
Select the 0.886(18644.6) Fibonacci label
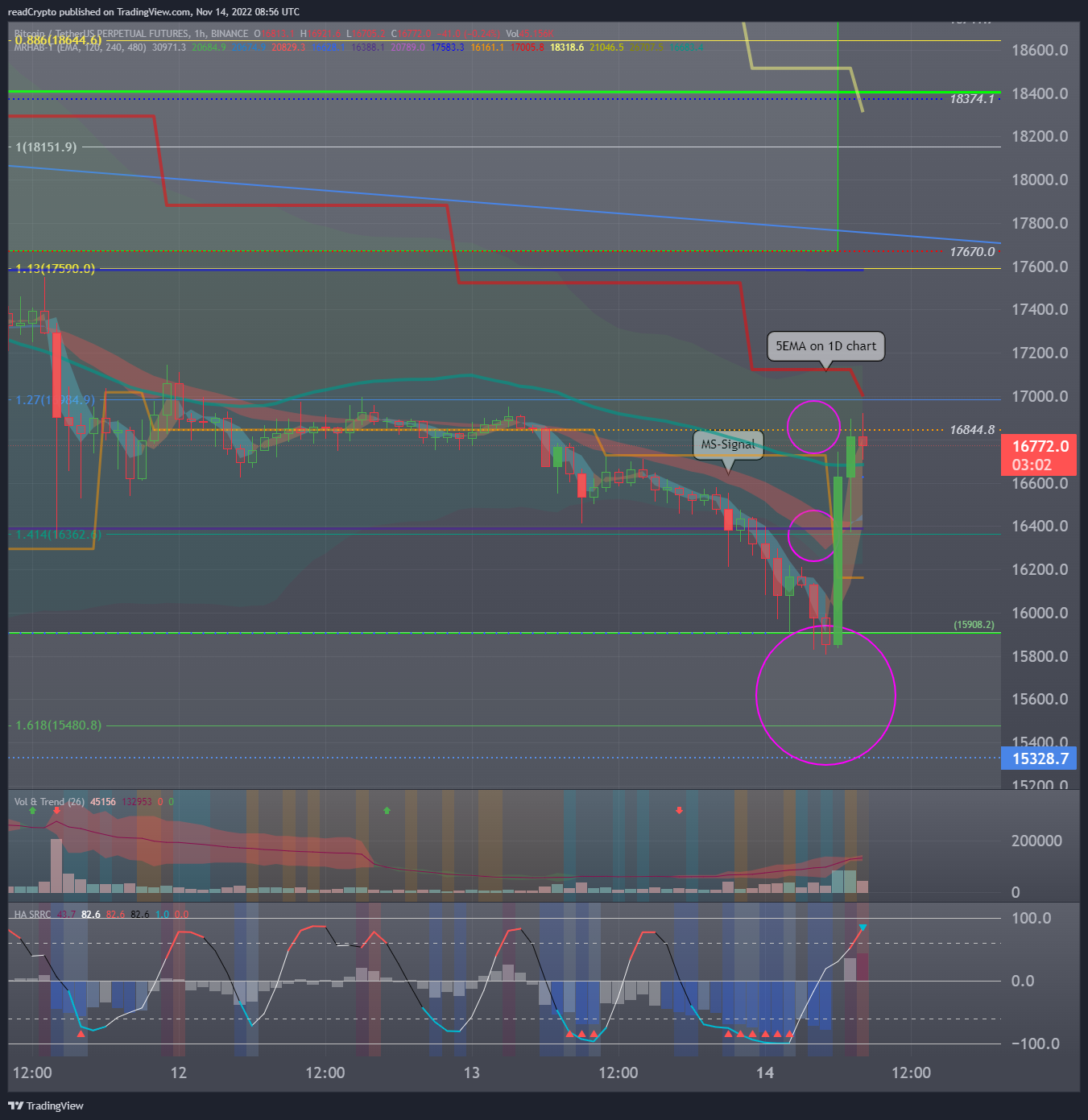(58, 39)
